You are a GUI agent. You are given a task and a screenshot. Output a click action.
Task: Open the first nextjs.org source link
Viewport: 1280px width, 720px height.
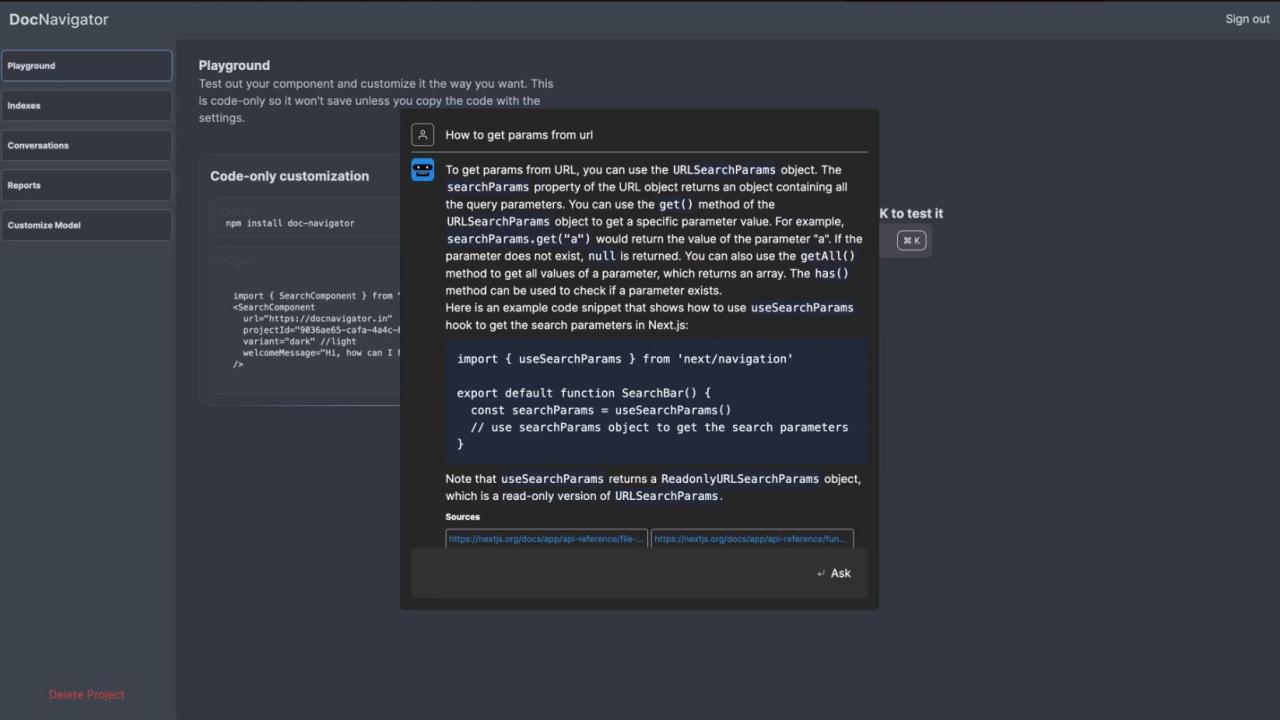(546, 539)
